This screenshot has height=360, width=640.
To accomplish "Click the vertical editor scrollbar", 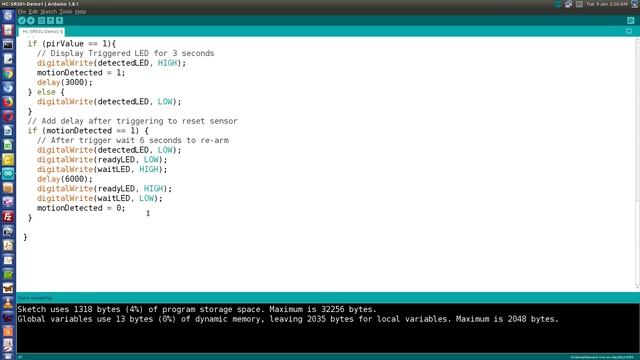I will coord(637,163).
